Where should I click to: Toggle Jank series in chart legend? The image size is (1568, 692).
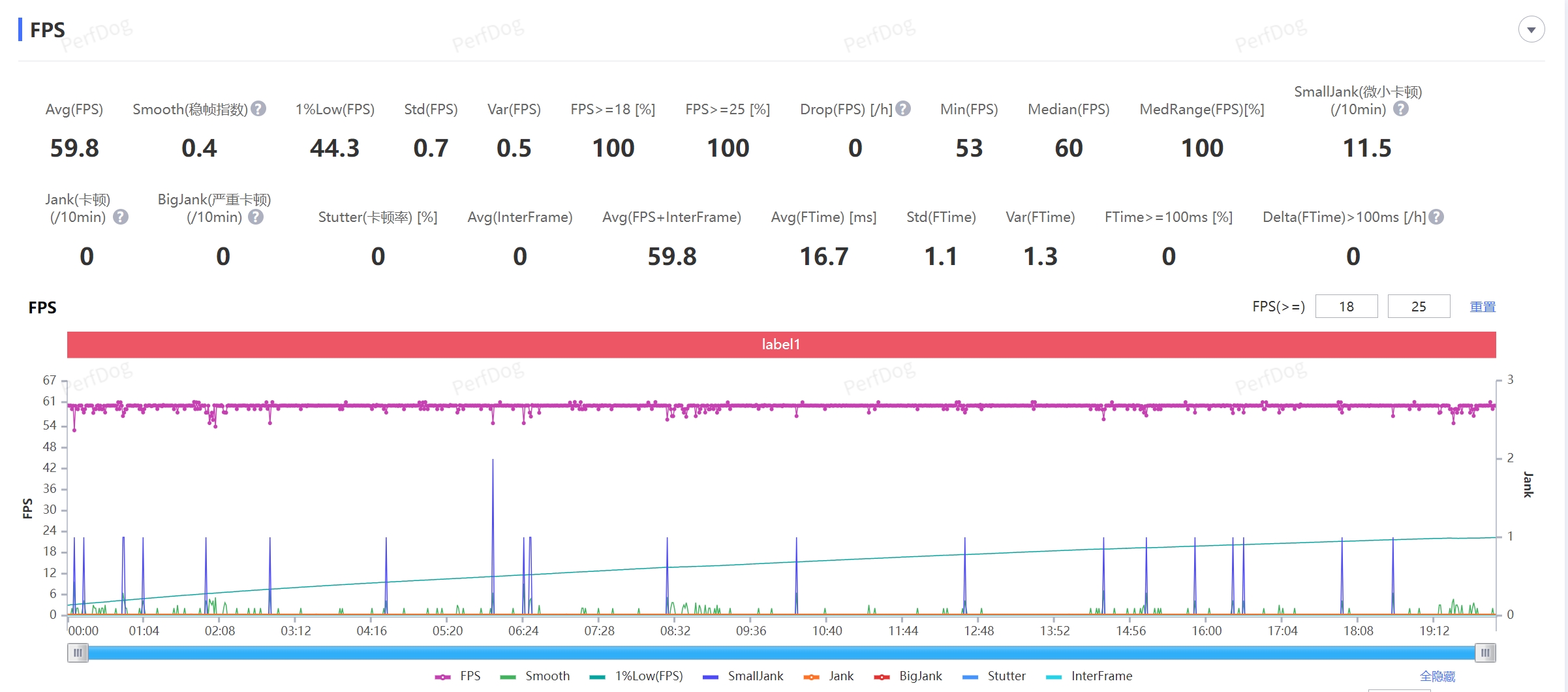(829, 676)
